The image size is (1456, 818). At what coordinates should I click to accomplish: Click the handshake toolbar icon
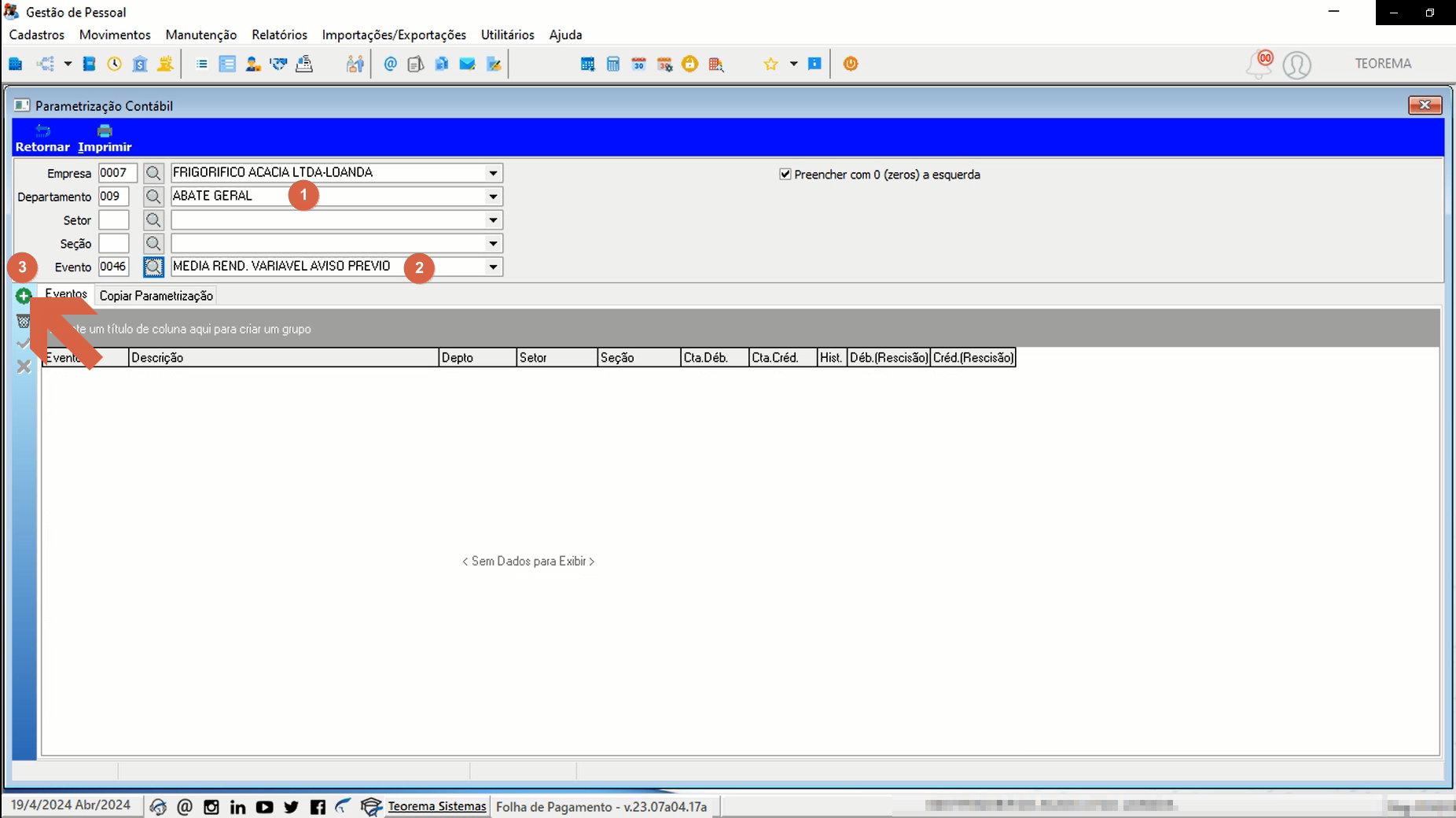278,64
